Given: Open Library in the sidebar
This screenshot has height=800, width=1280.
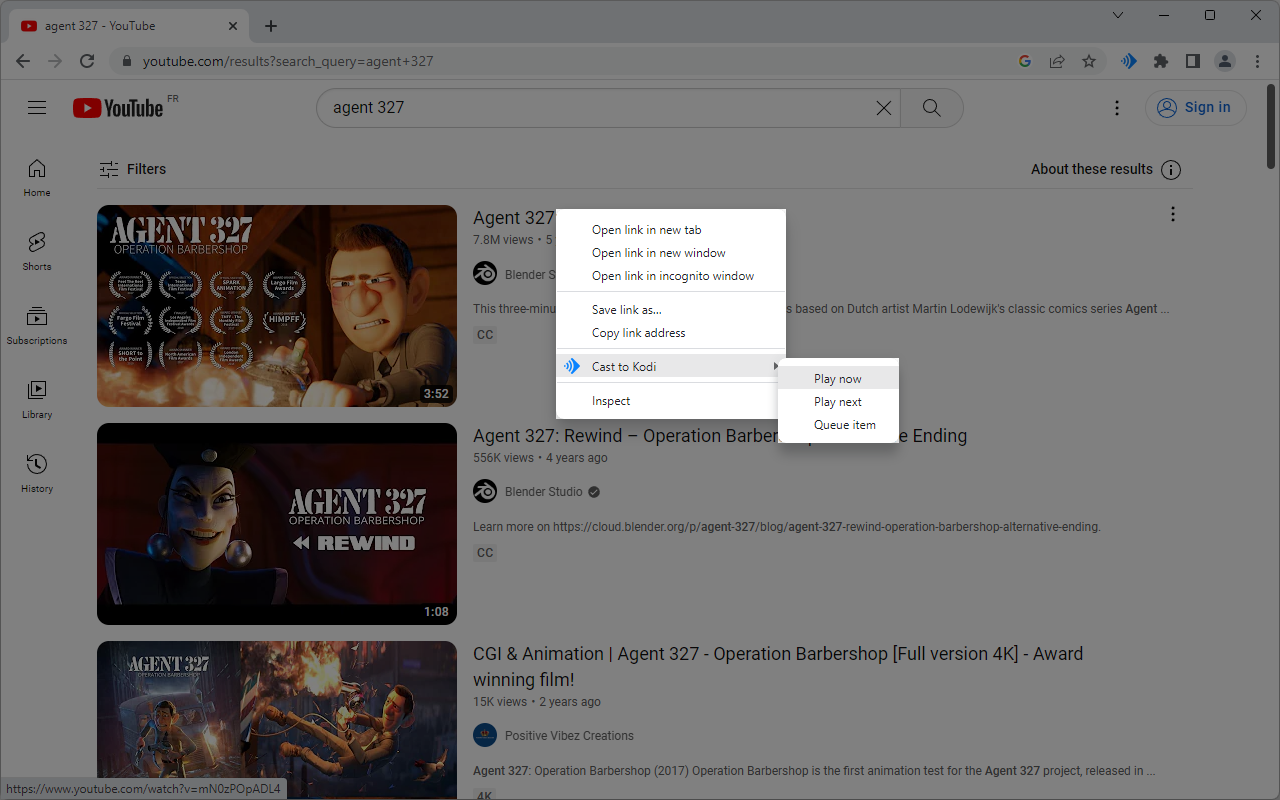Looking at the screenshot, I should [37, 400].
